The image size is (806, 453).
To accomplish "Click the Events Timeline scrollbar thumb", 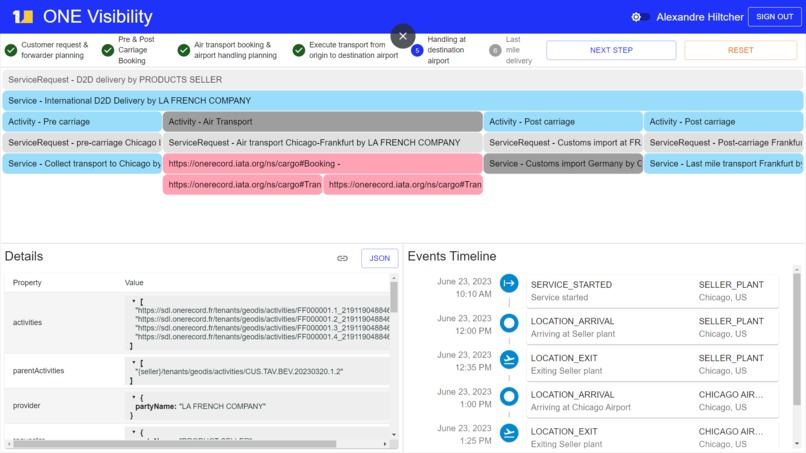I will (796, 339).
